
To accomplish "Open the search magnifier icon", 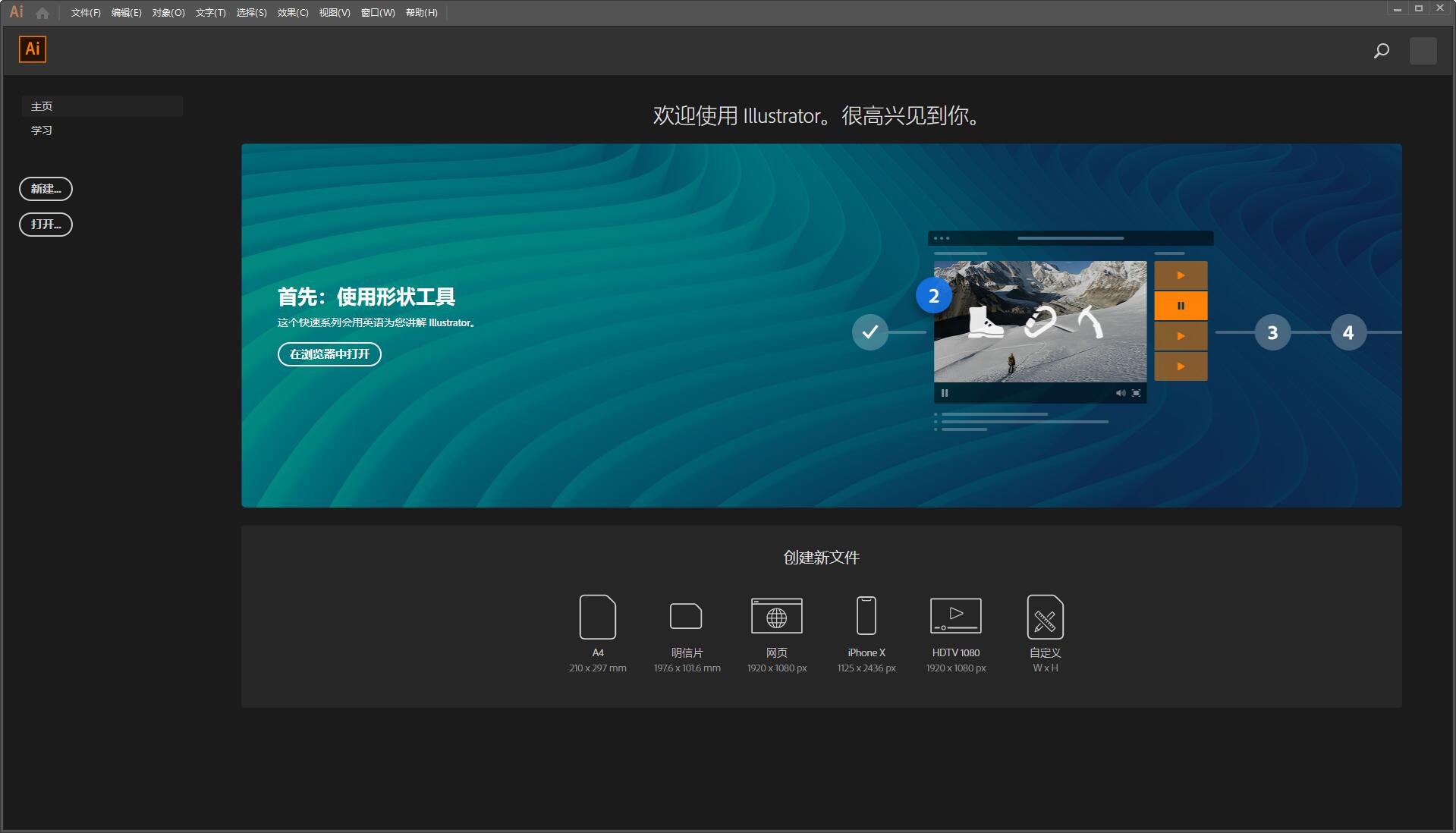I will pos(1382,51).
